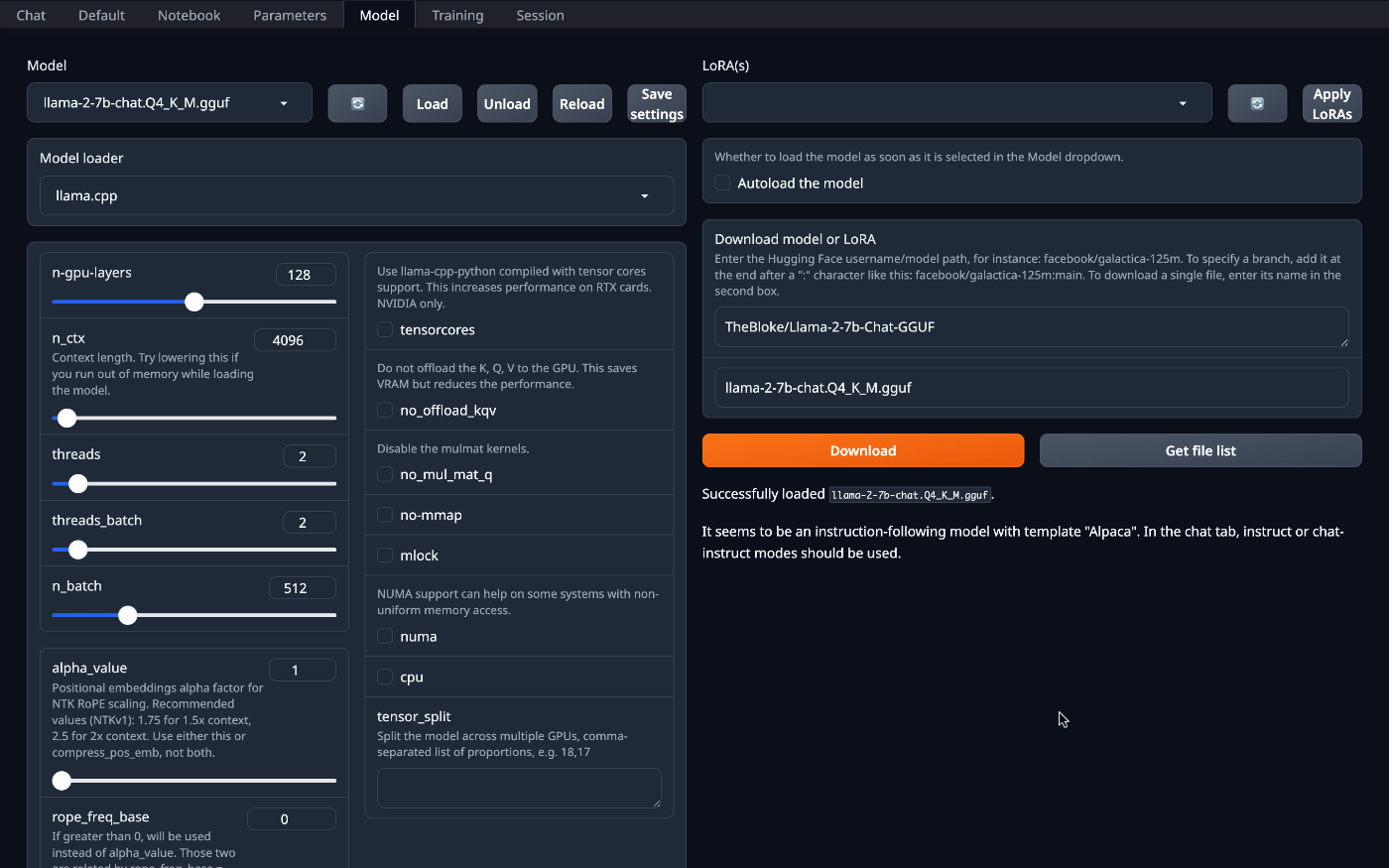Switch to the Default tab
The height and width of the screenshot is (868, 1389).
coord(101,15)
